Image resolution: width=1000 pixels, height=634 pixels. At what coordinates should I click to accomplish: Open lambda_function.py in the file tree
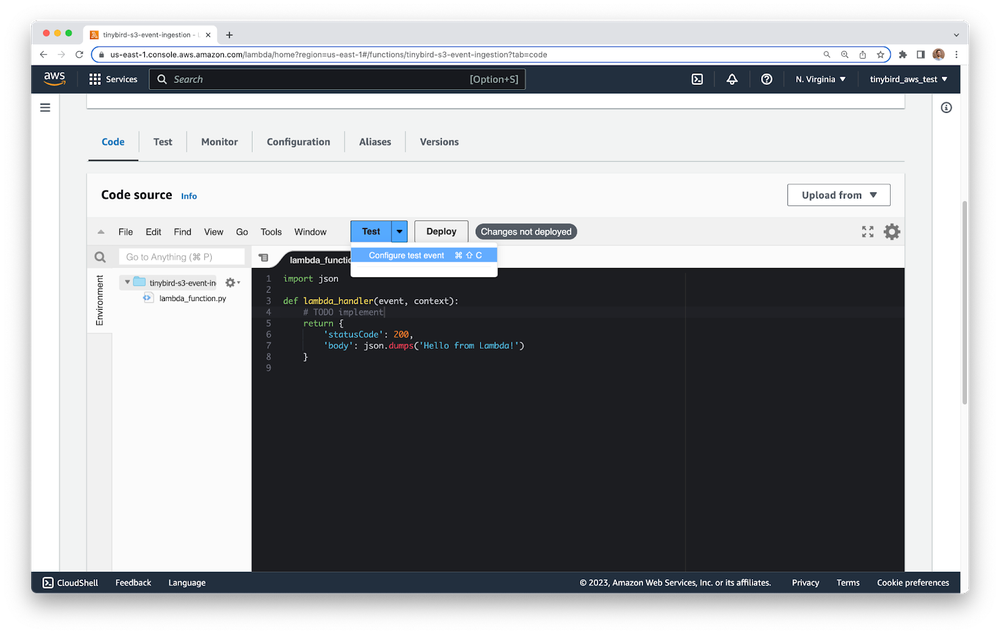point(192,298)
